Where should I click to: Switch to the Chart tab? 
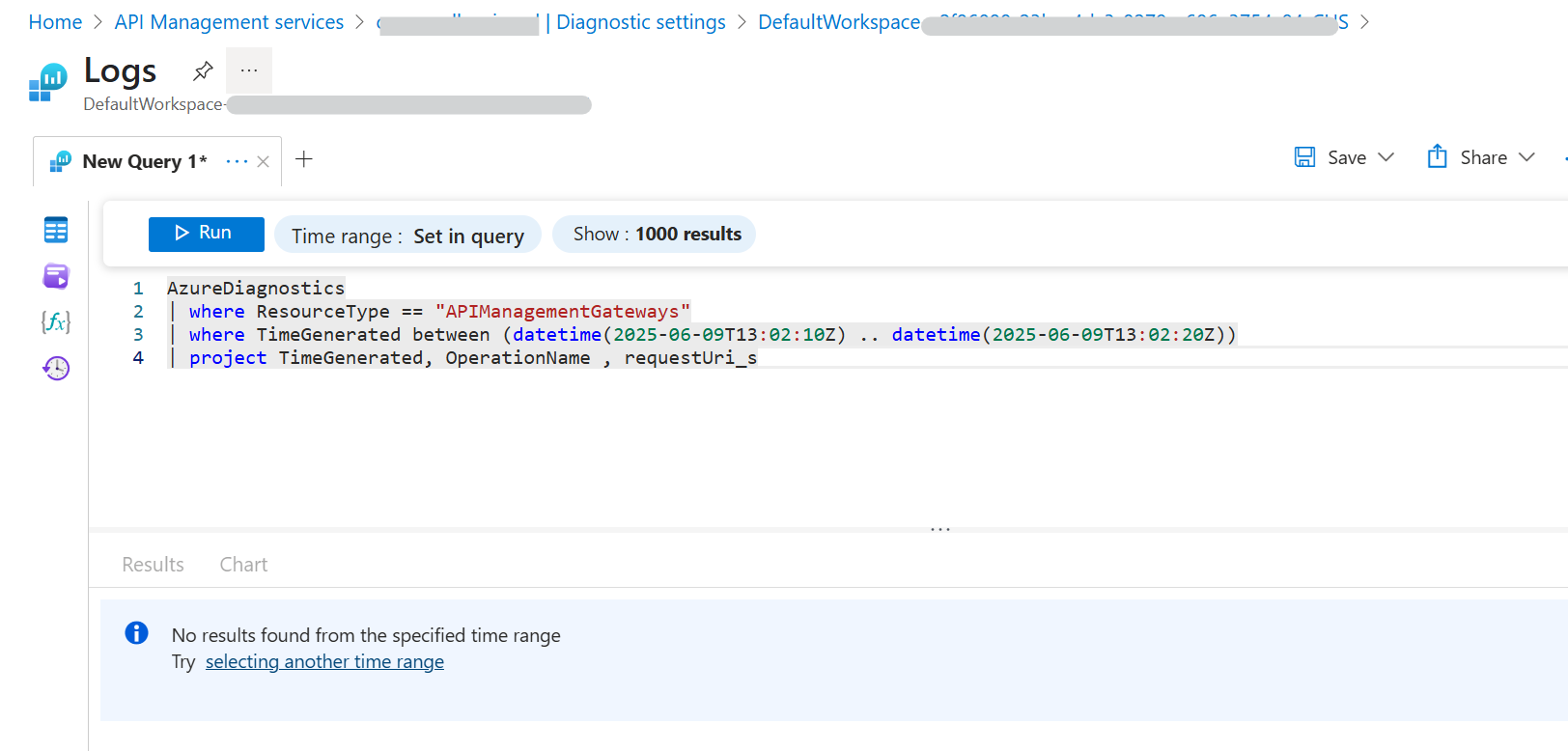(x=243, y=565)
